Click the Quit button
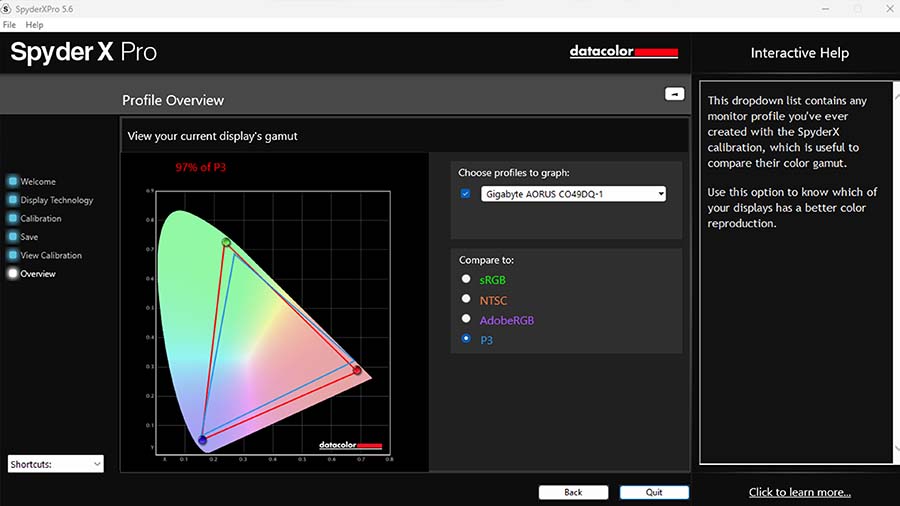 tap(654, 492)
